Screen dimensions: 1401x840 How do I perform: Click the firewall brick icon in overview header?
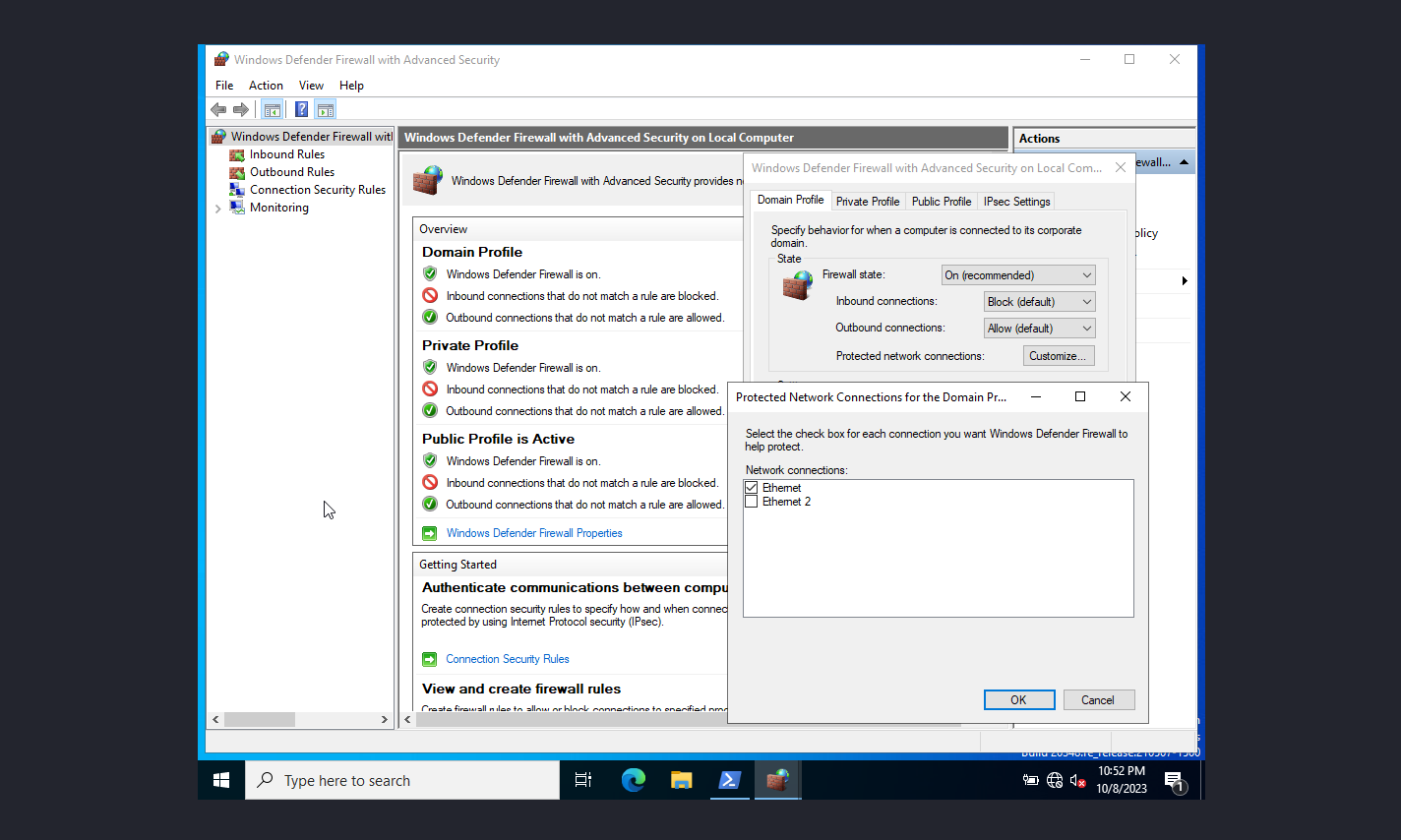(x=427, y=181)
